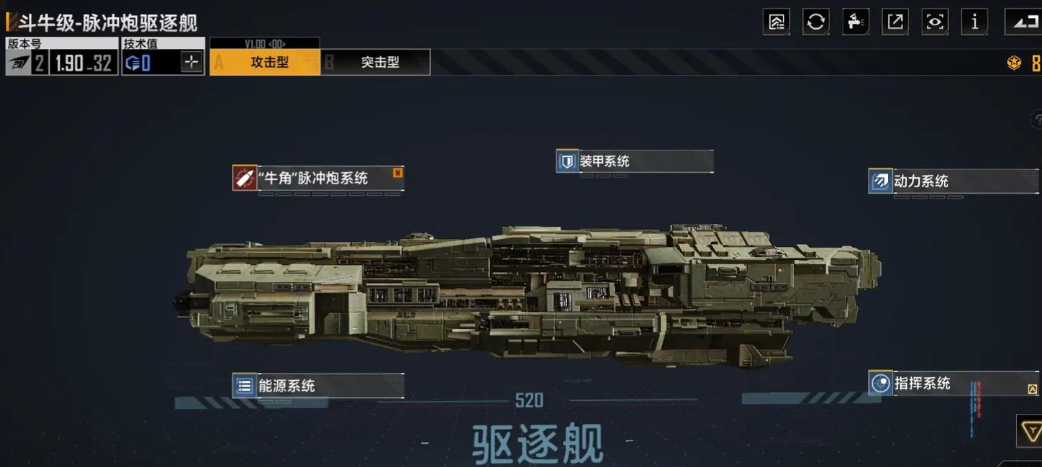Click the share export arrow icon
This screenshot has width=1042, height=467.
895,22
